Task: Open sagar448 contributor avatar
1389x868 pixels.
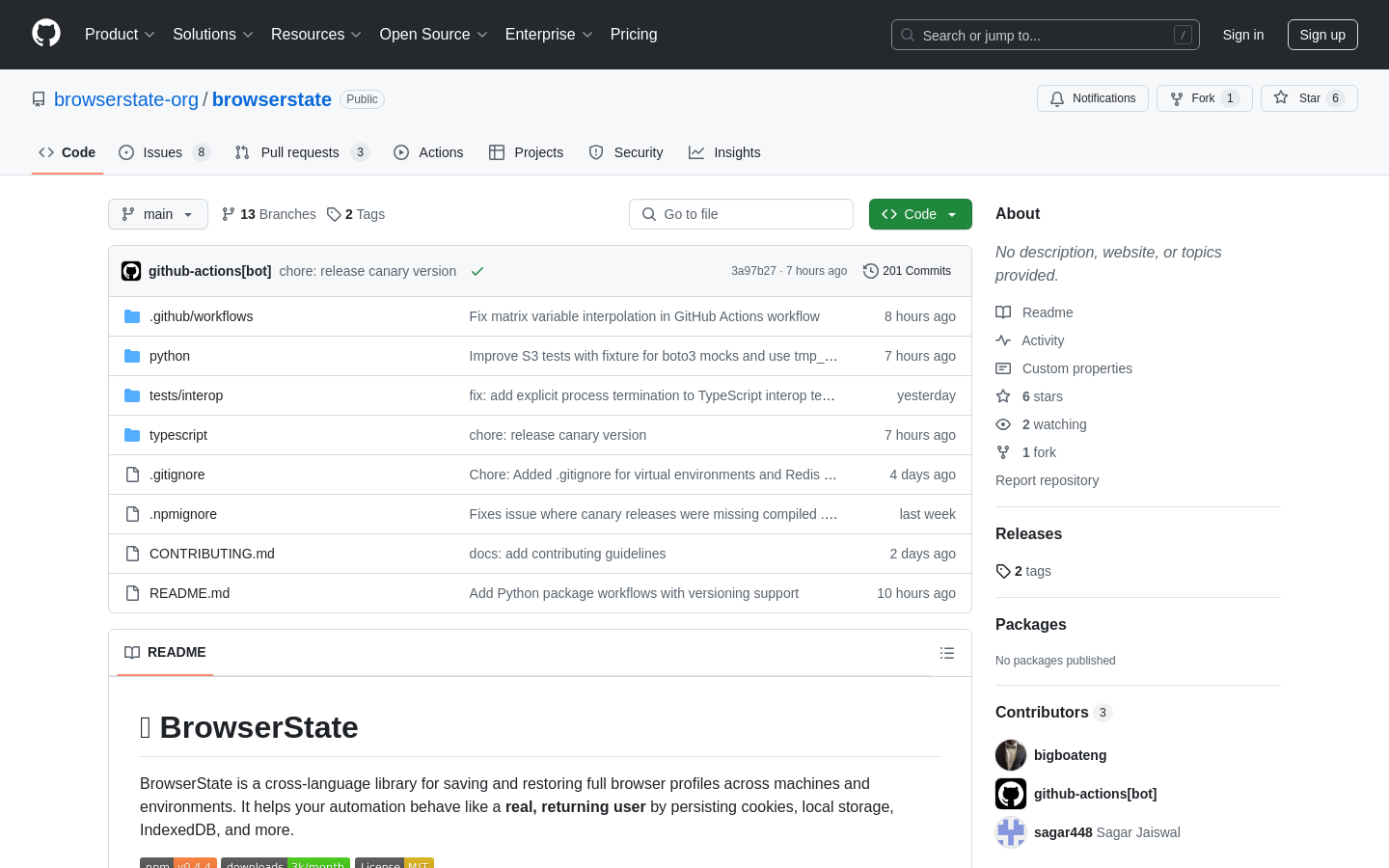Action: [1011, 832]
